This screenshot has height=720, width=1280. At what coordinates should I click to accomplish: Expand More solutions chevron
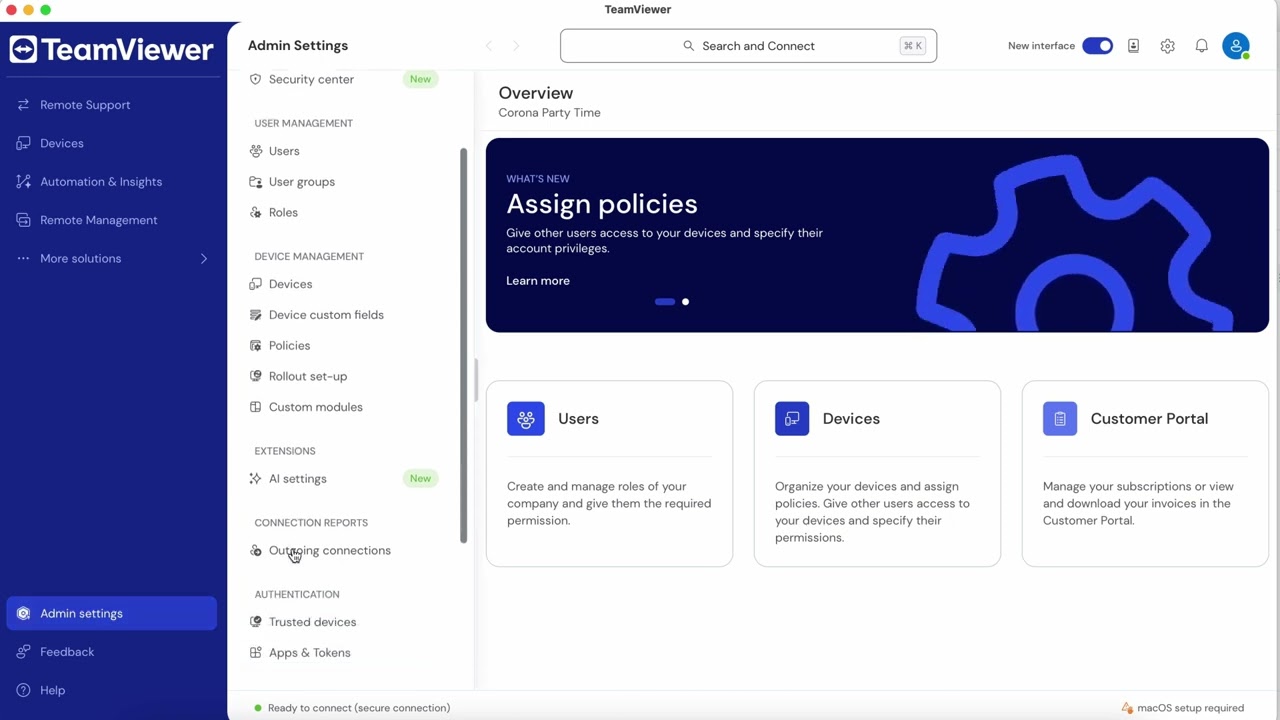pos(204,259)
